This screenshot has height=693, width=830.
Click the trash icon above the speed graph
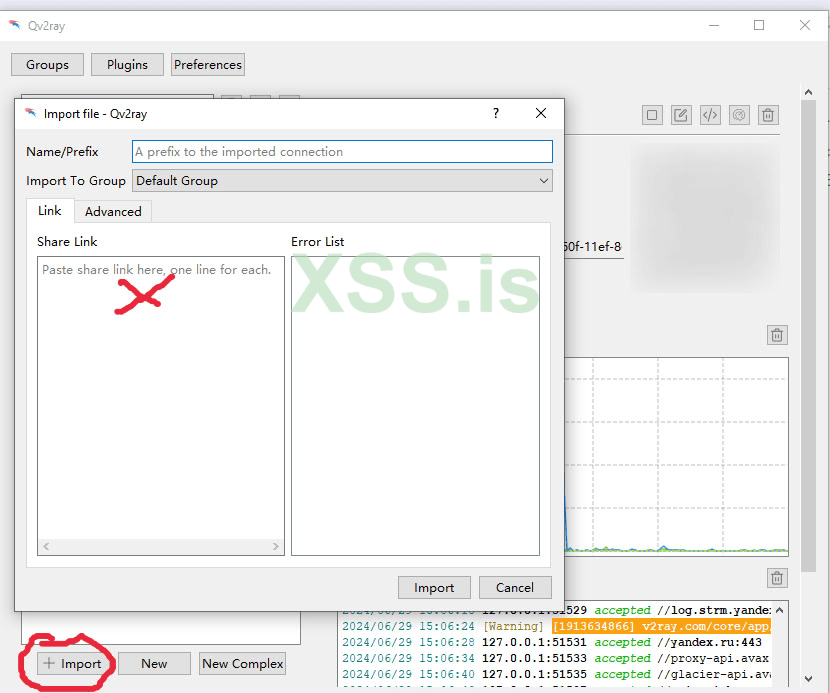click(x=777, y=335)
